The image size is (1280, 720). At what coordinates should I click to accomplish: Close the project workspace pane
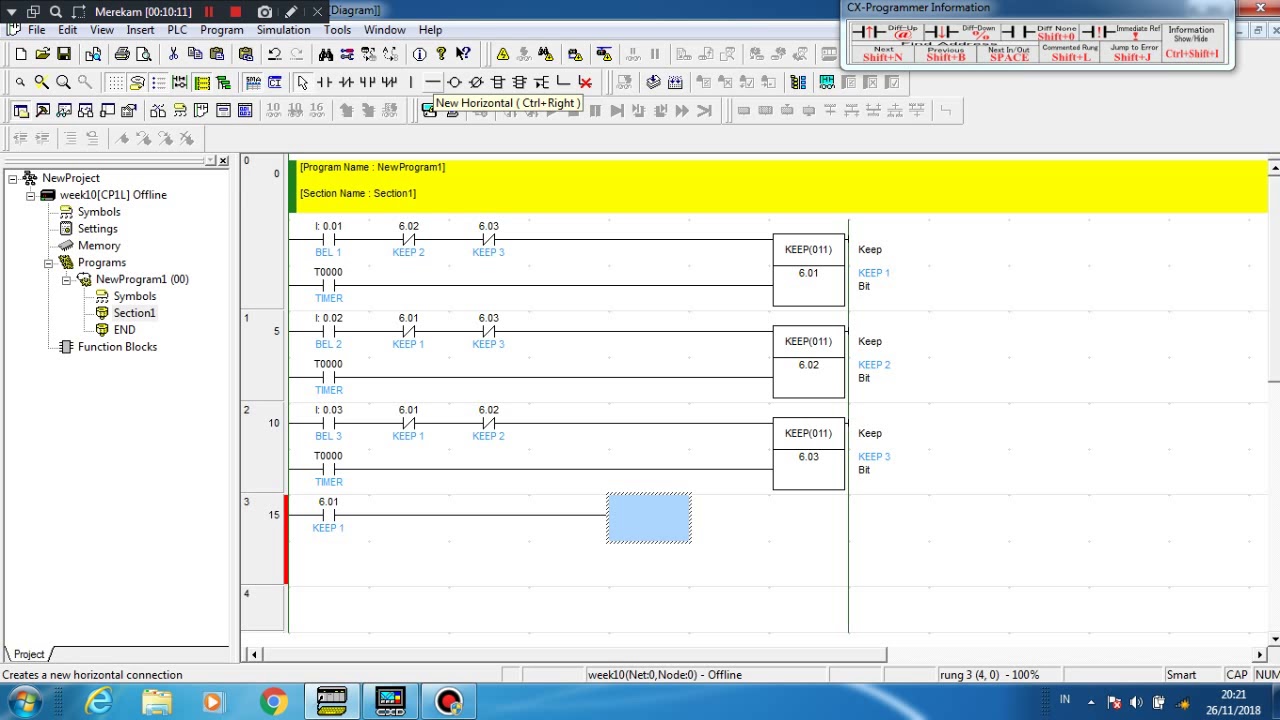(223, 161)
